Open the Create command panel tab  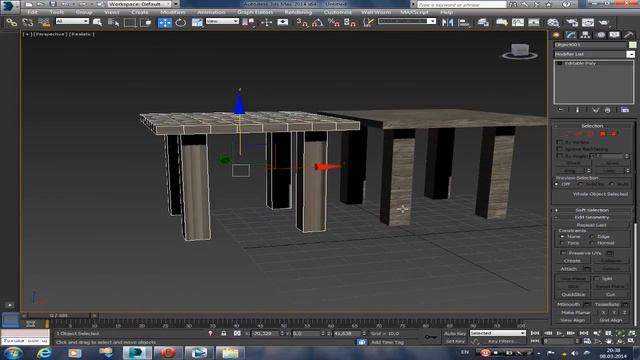556,35
